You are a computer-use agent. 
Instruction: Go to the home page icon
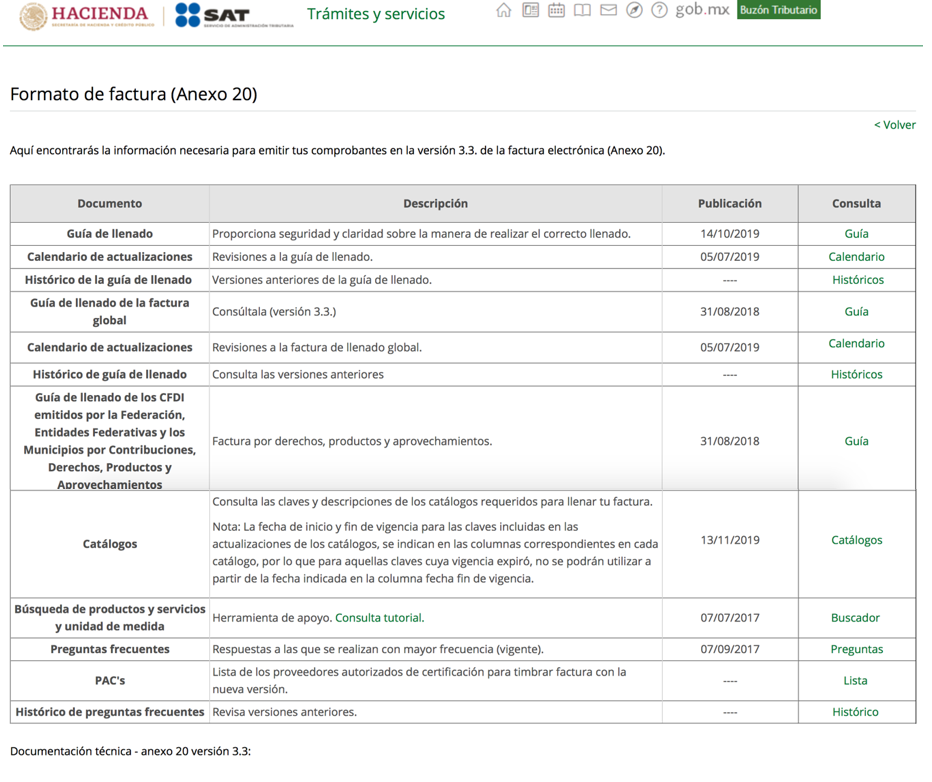tap(503, 11)
